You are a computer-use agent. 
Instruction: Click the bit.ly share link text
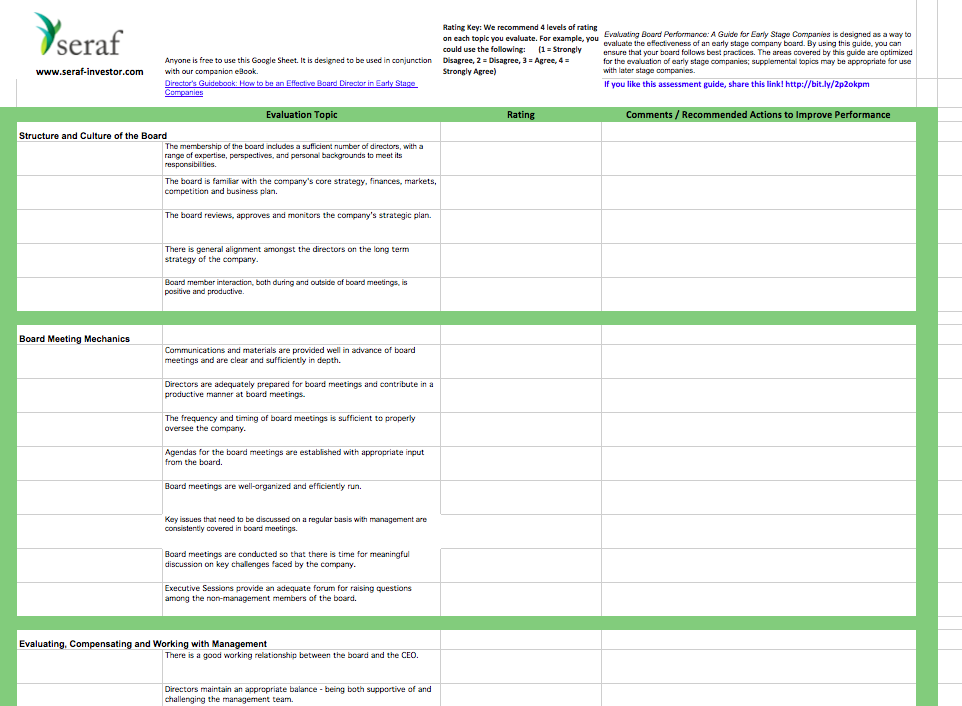point(827,84)
